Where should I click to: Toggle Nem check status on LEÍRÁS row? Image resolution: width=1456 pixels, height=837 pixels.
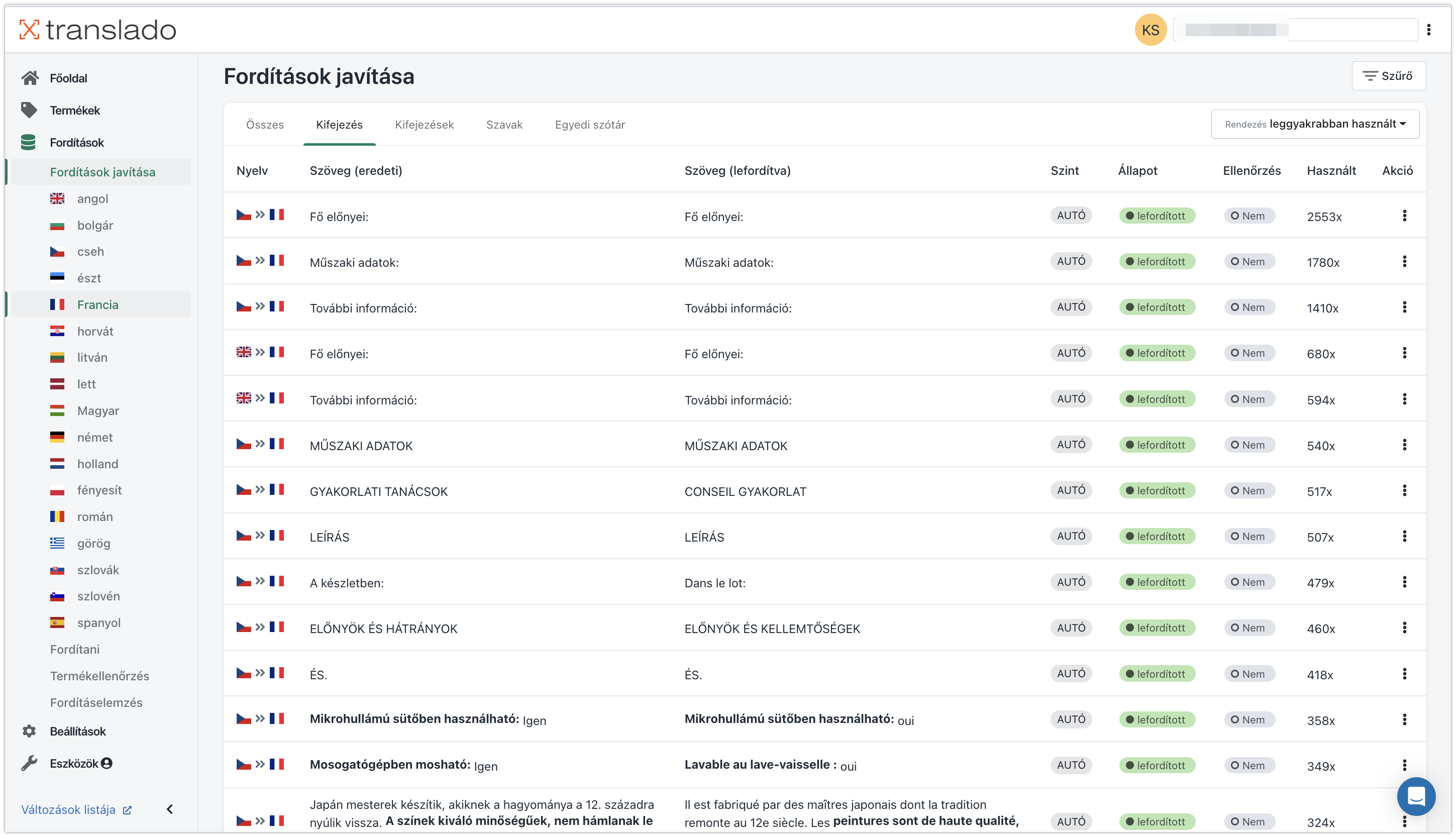1249,537
